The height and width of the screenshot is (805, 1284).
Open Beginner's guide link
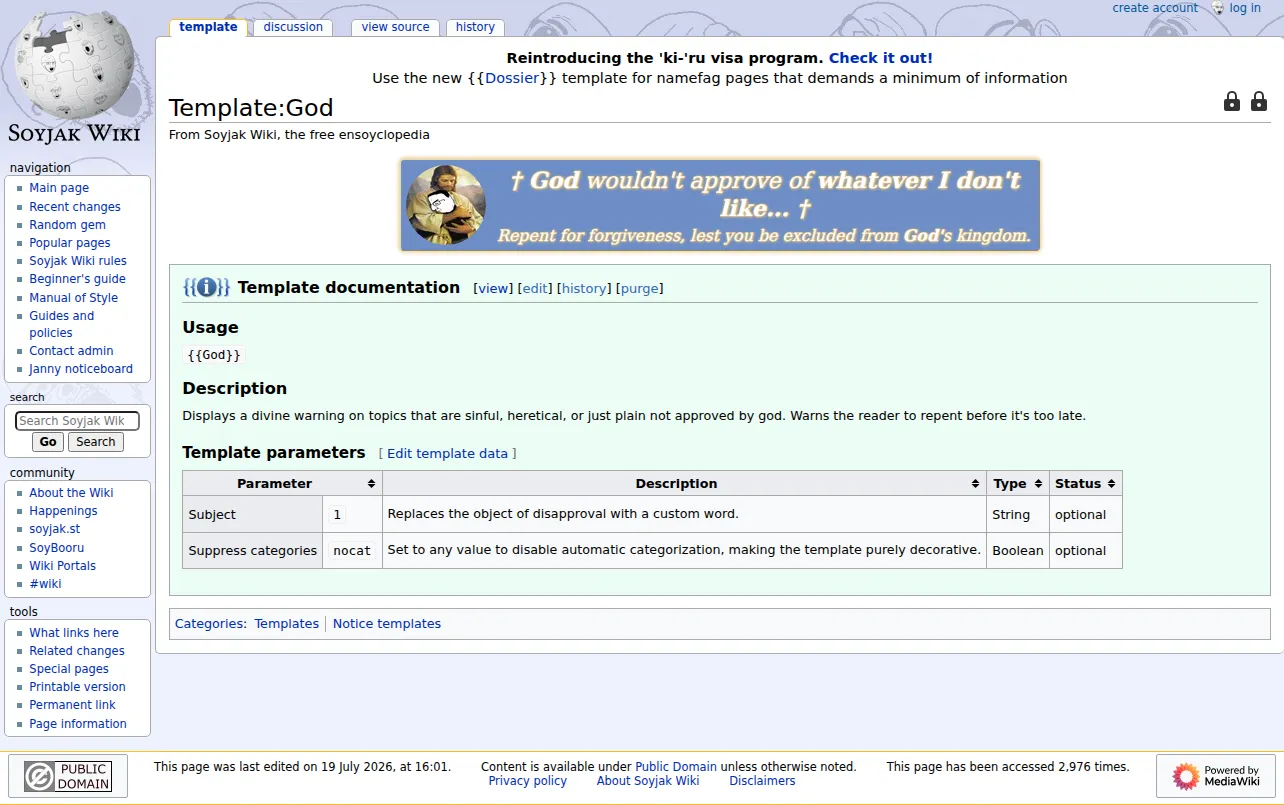pyautogui.click(x=77, y=279)
